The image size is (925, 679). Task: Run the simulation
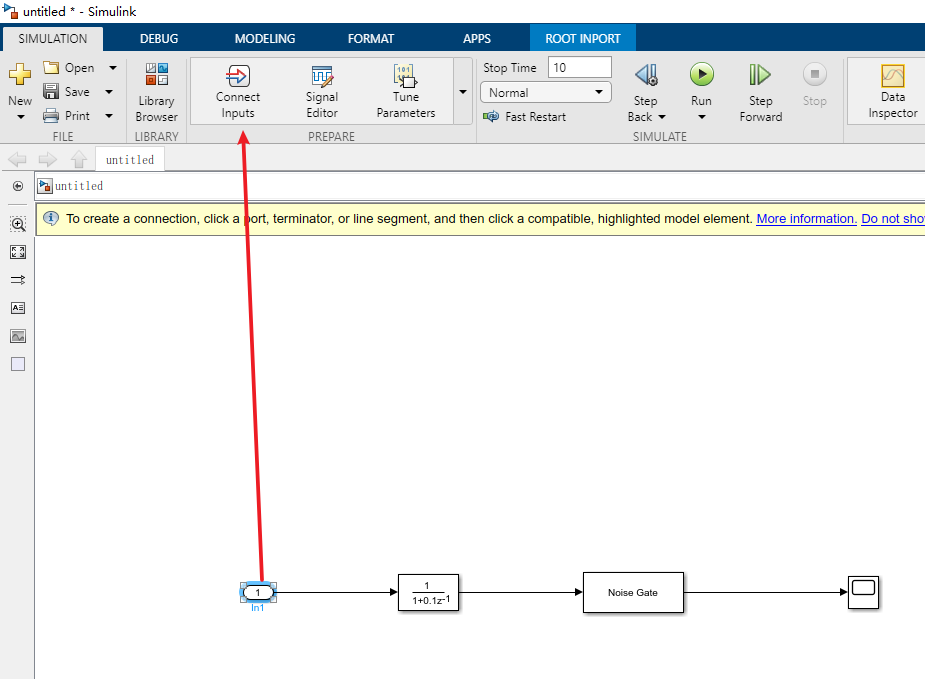coord(701,74)
